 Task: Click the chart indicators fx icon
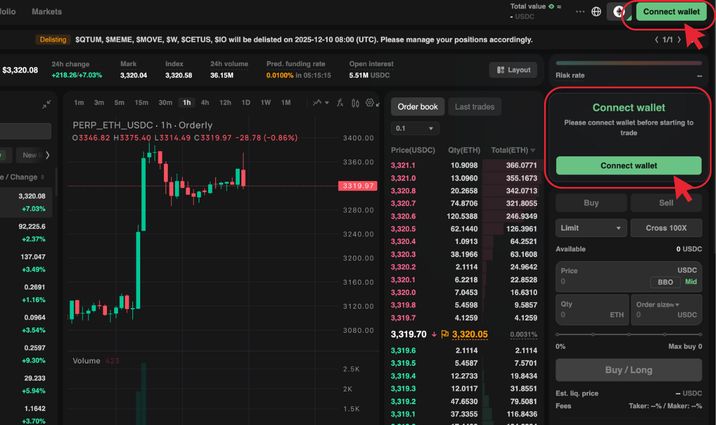(340, 102)
